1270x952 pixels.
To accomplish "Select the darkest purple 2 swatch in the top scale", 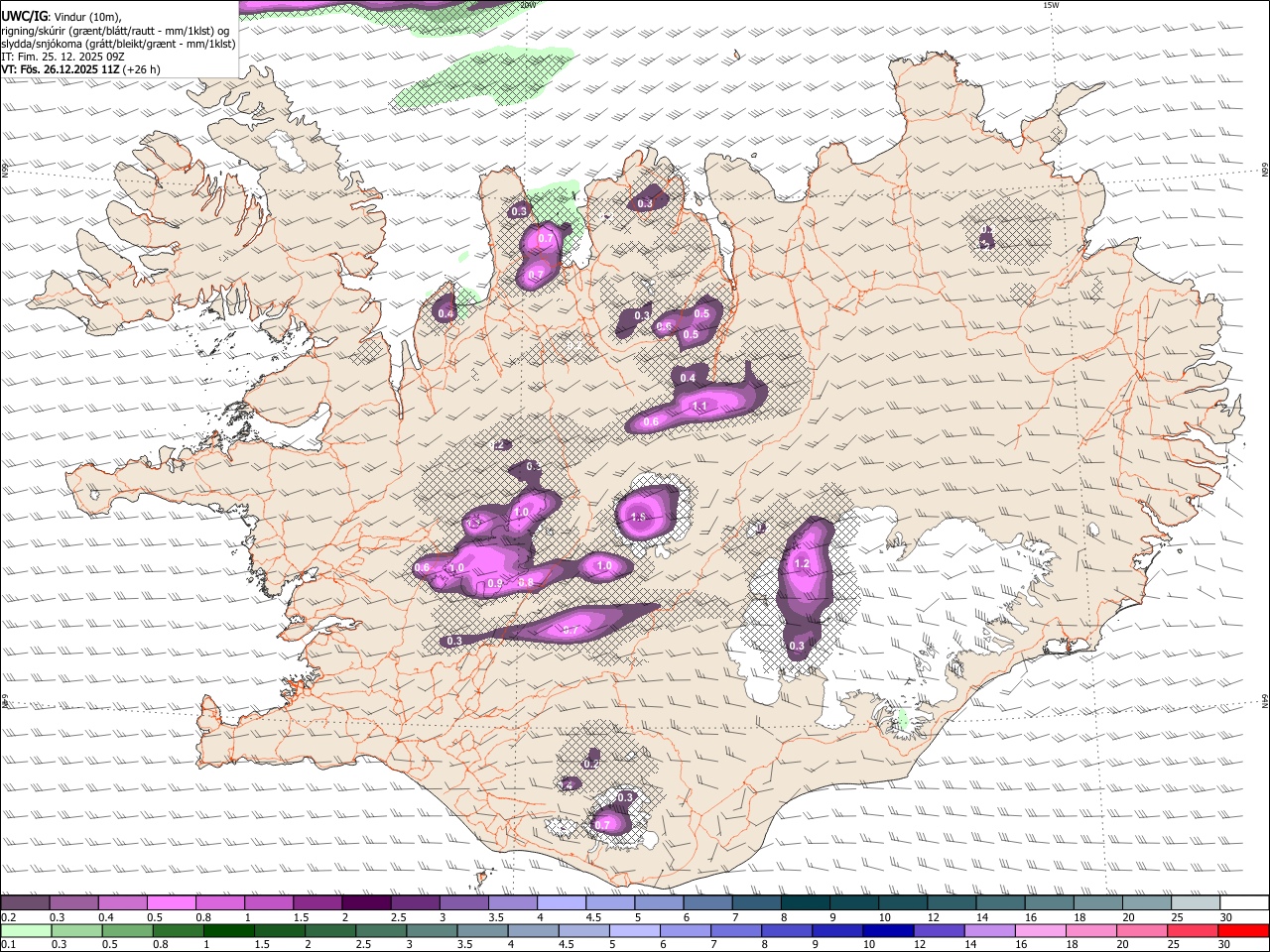I will pyautogui.click(x=365, y=902).
